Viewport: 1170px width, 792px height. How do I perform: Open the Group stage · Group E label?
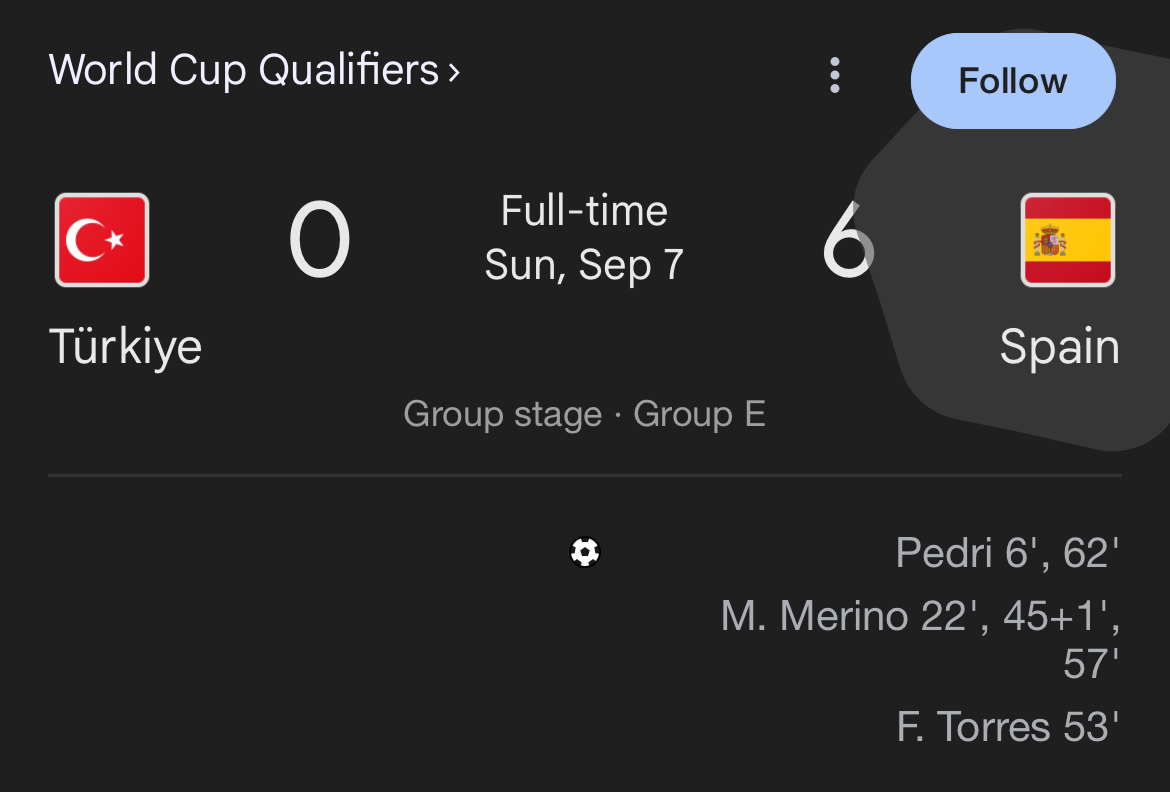[584, 414]
